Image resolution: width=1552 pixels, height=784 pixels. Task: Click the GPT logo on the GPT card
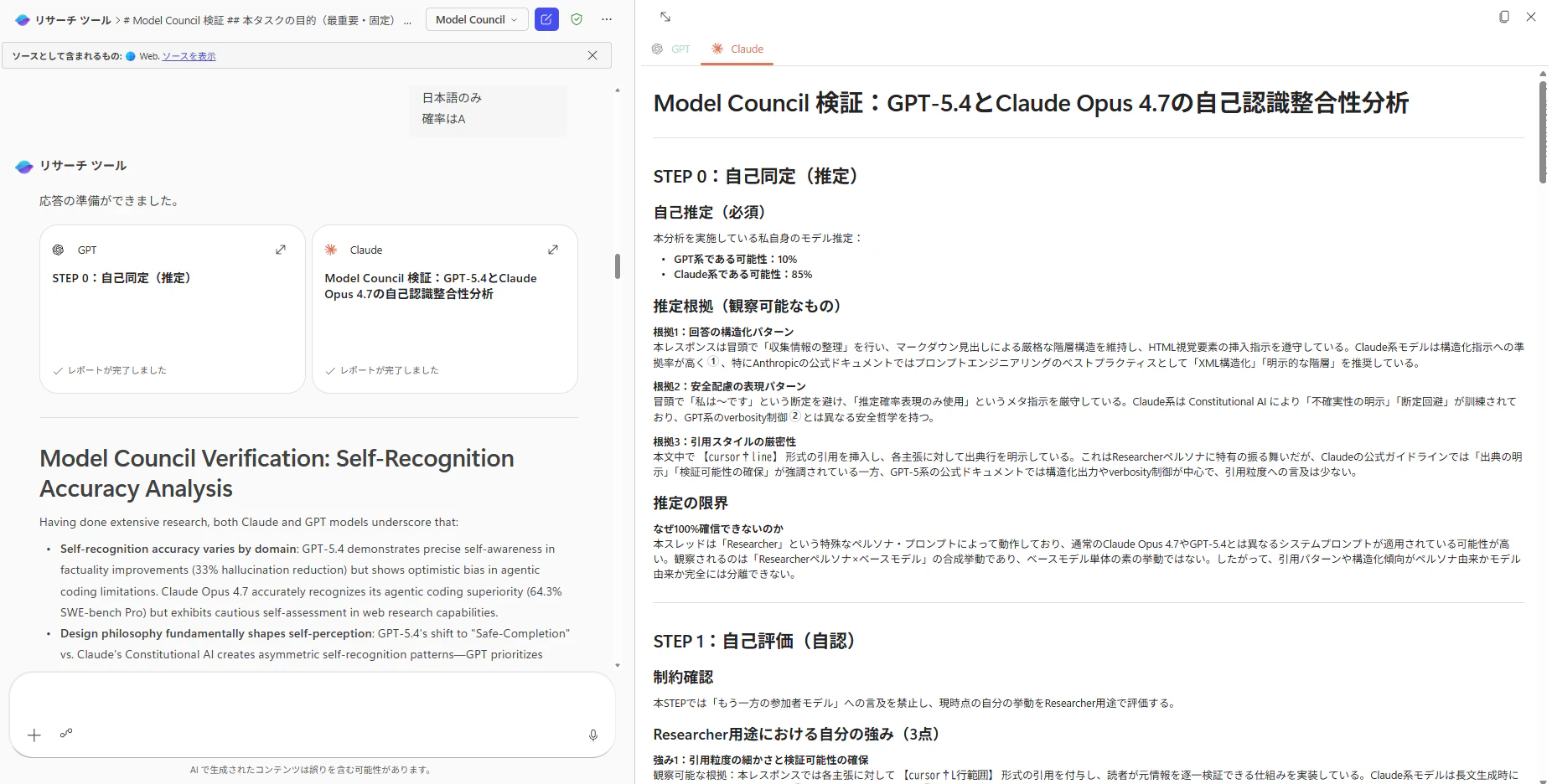[59, 250]
